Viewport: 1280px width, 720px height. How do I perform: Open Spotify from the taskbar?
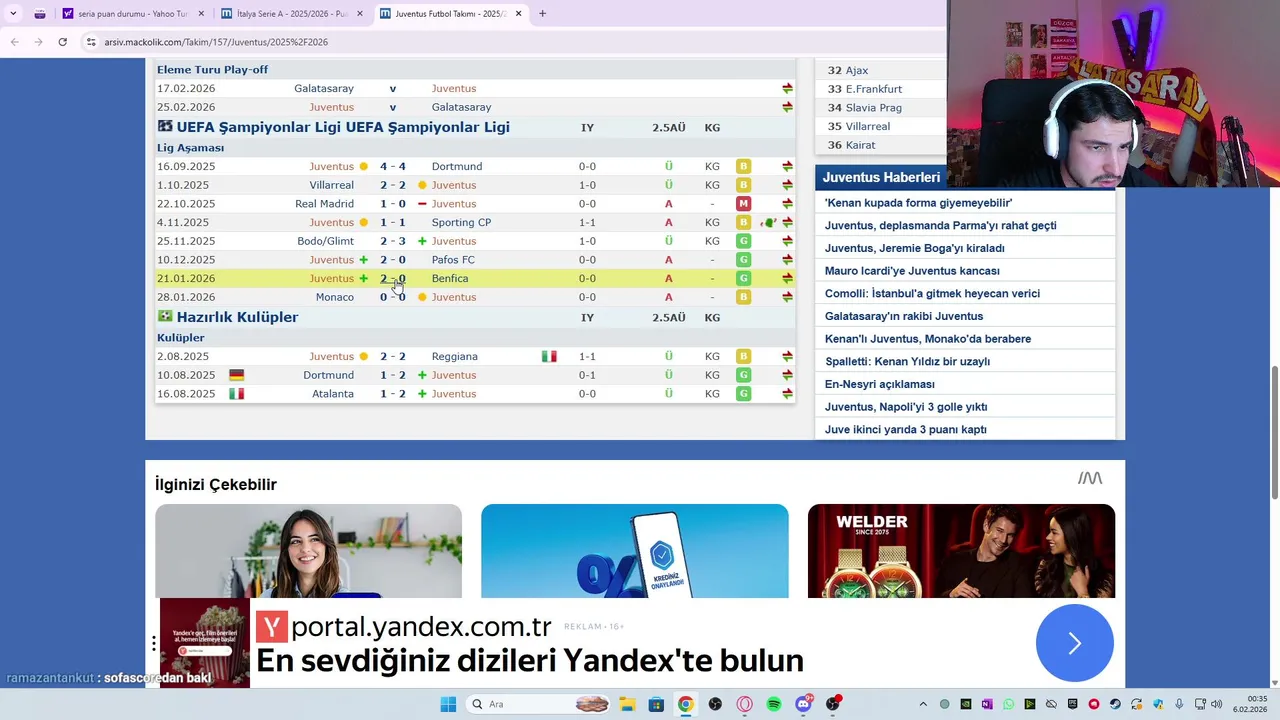(x=774, y=704)
